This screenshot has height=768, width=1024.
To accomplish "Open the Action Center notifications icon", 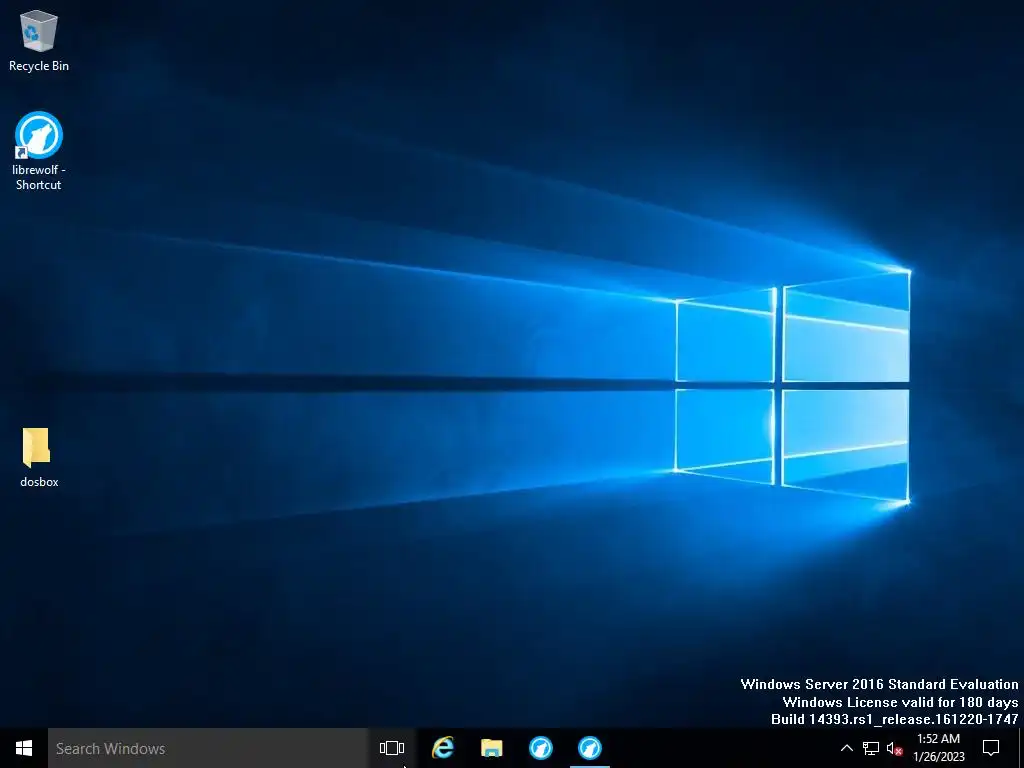I will coord(991,748).
